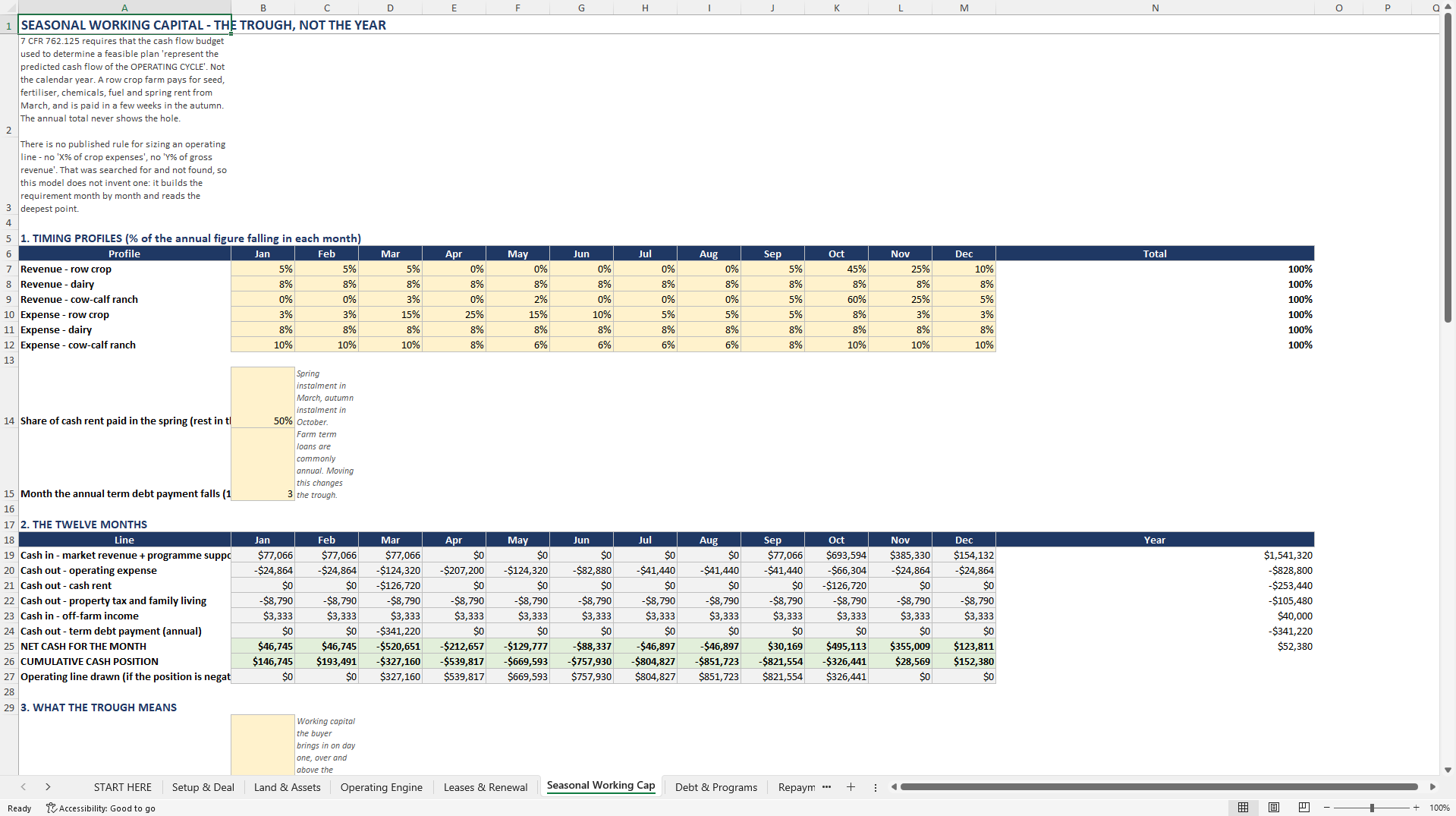1456x816 pixels.
Task: Click the Mar cash rent -$126,720 cell
Action: click(390, 585)
